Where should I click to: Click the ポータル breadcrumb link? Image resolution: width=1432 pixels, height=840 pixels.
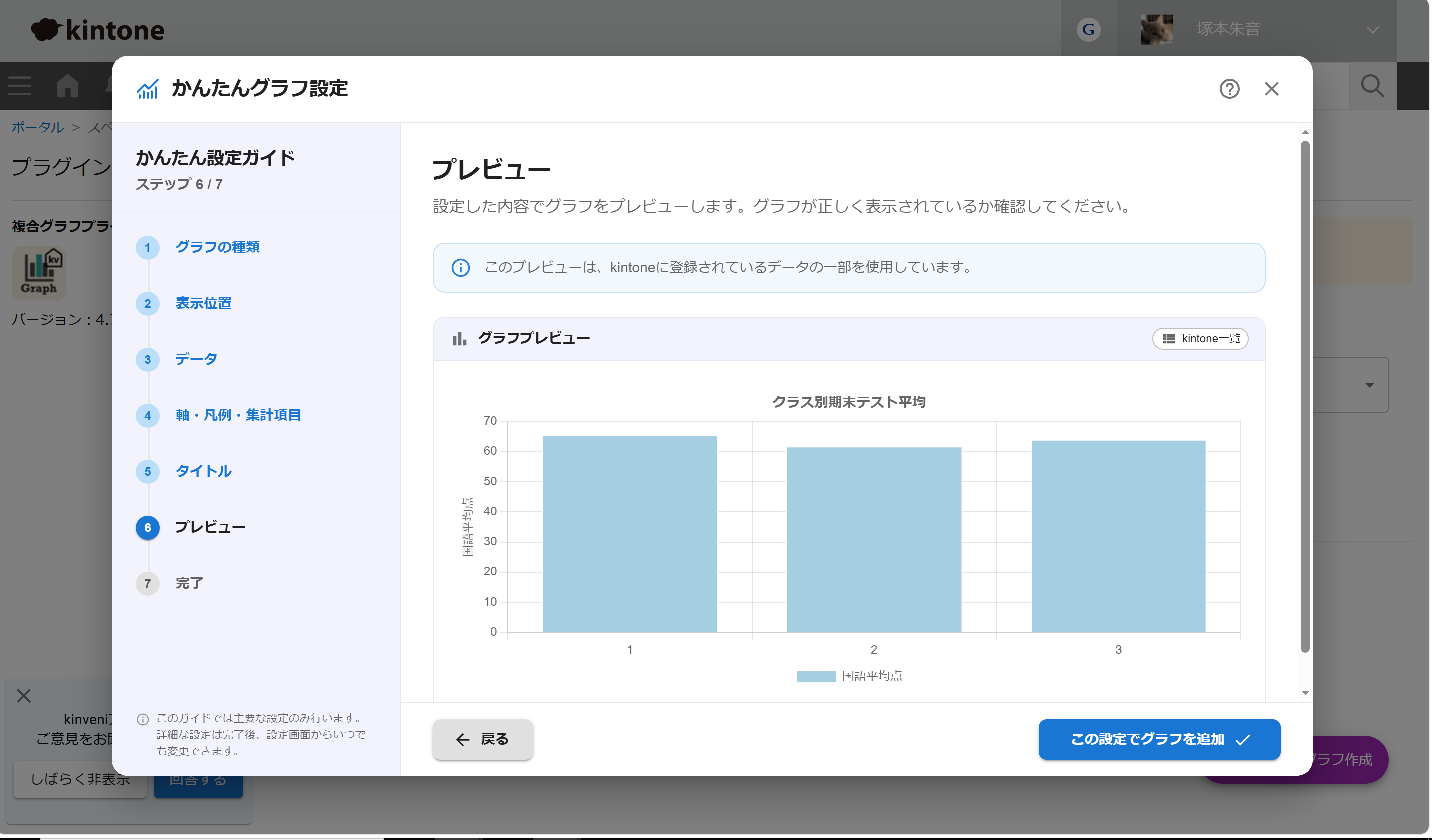coord(38,127)
